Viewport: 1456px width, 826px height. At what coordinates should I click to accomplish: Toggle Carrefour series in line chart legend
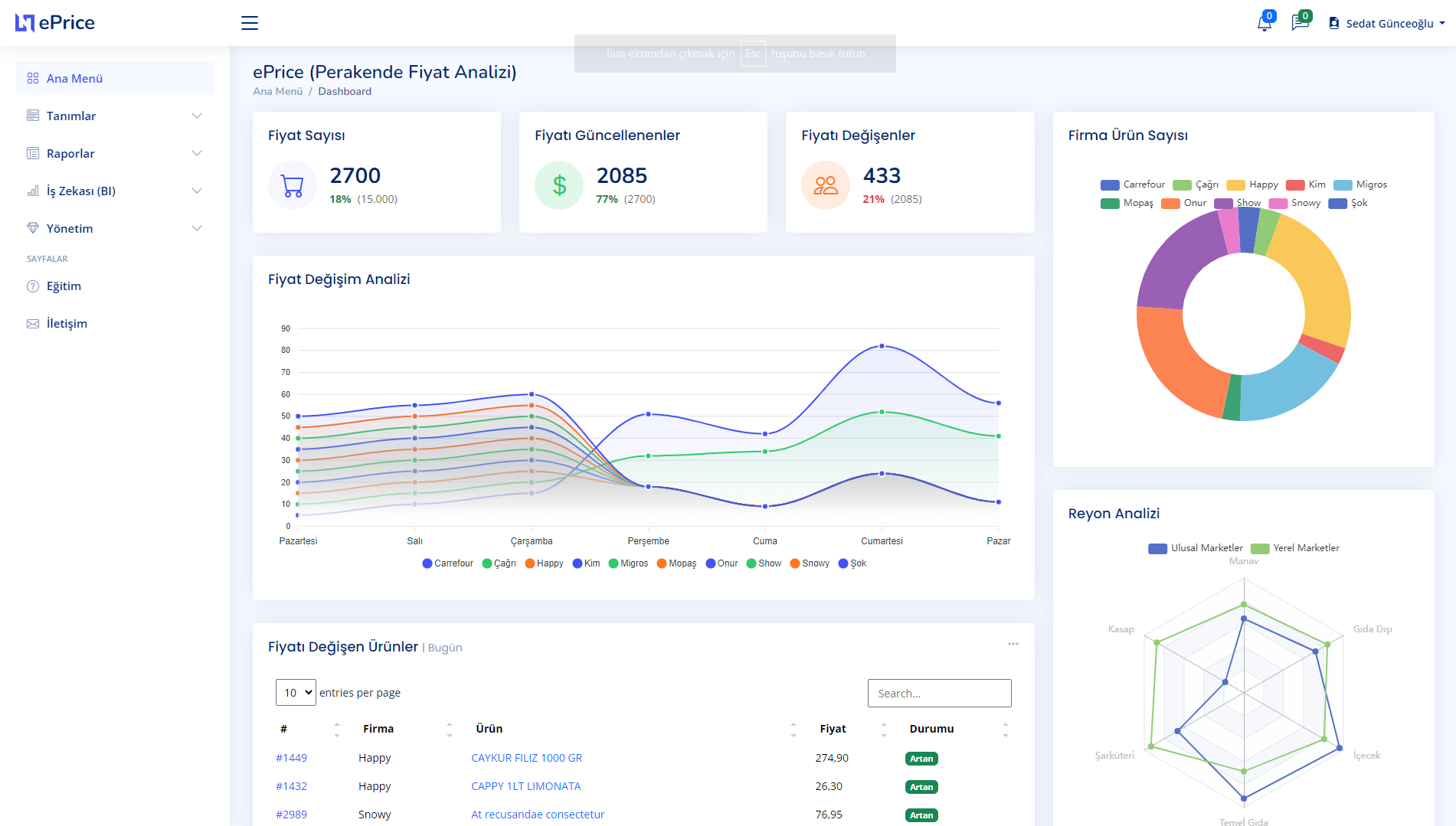click(448, 563)
